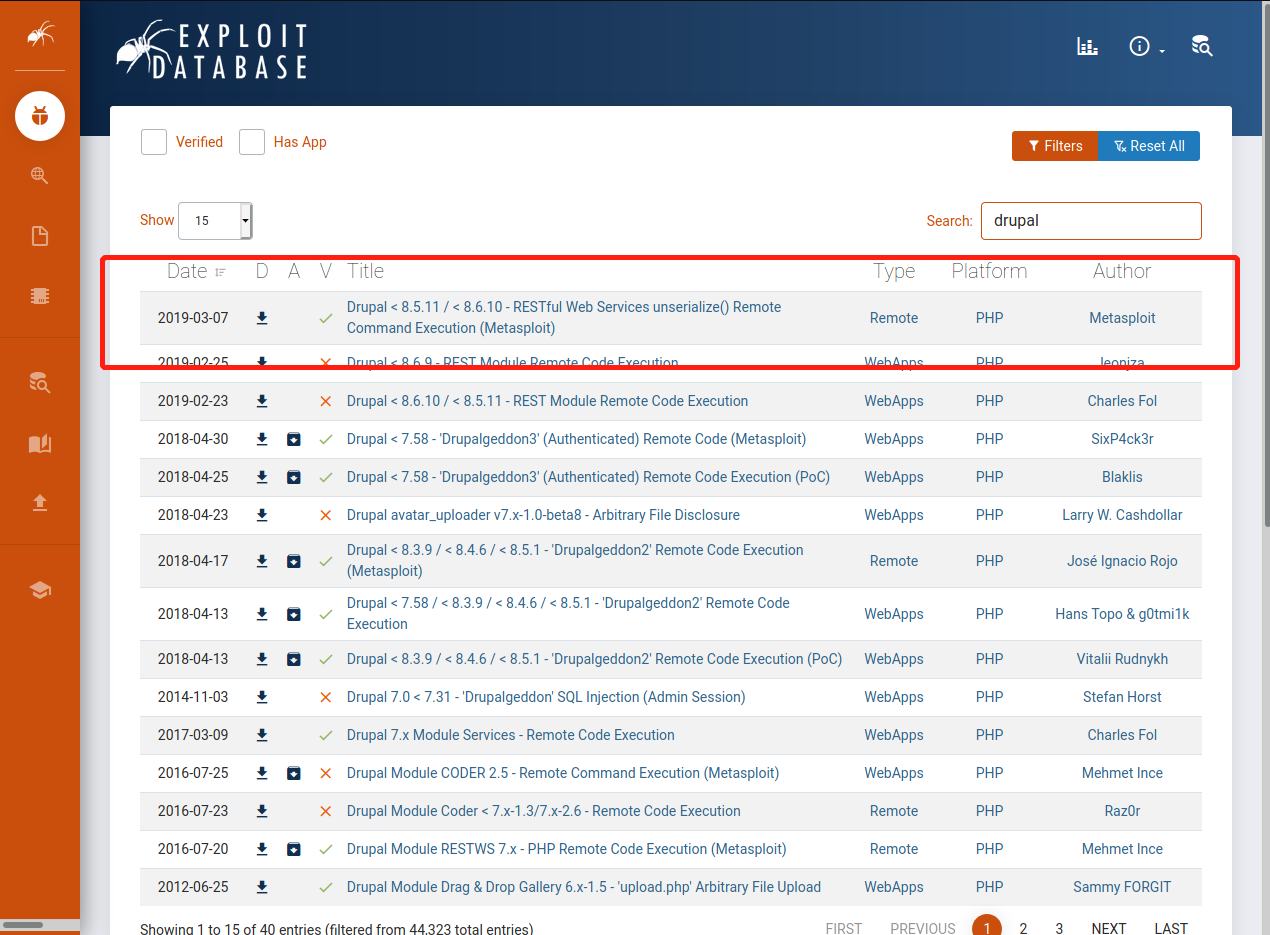The image size is (1270, 935).
Task: Open Submissions upload icon in sidebar
Action: 40,503
